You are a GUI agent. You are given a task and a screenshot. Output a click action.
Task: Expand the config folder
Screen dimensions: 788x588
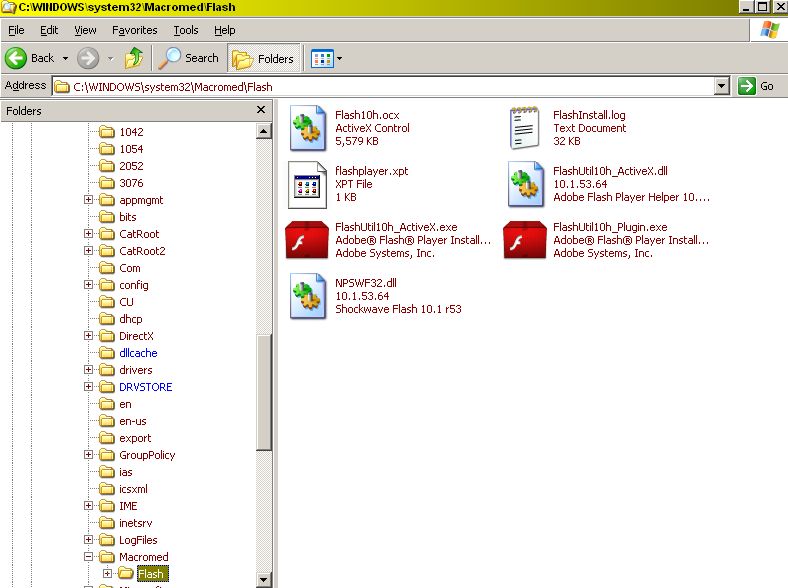pos(88,284)
